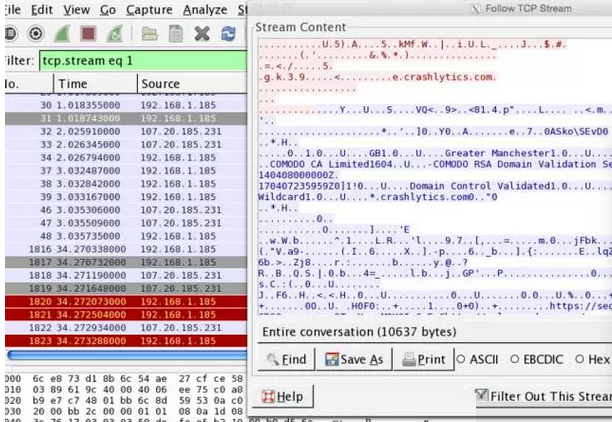Click the packet list horizontal scrollbar
612x422 pixels.
127,355
